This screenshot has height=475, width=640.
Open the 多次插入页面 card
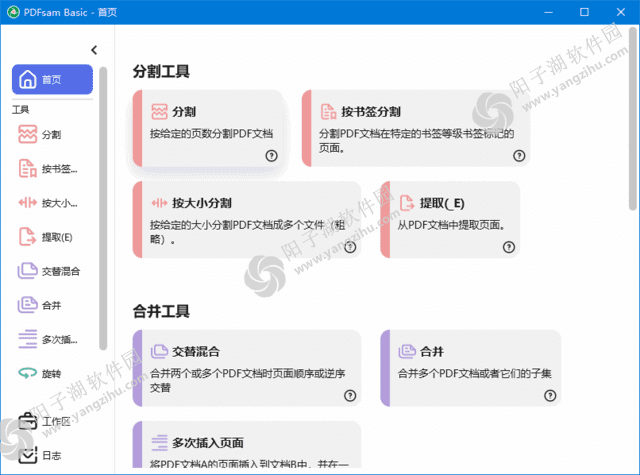click(247, 444)
